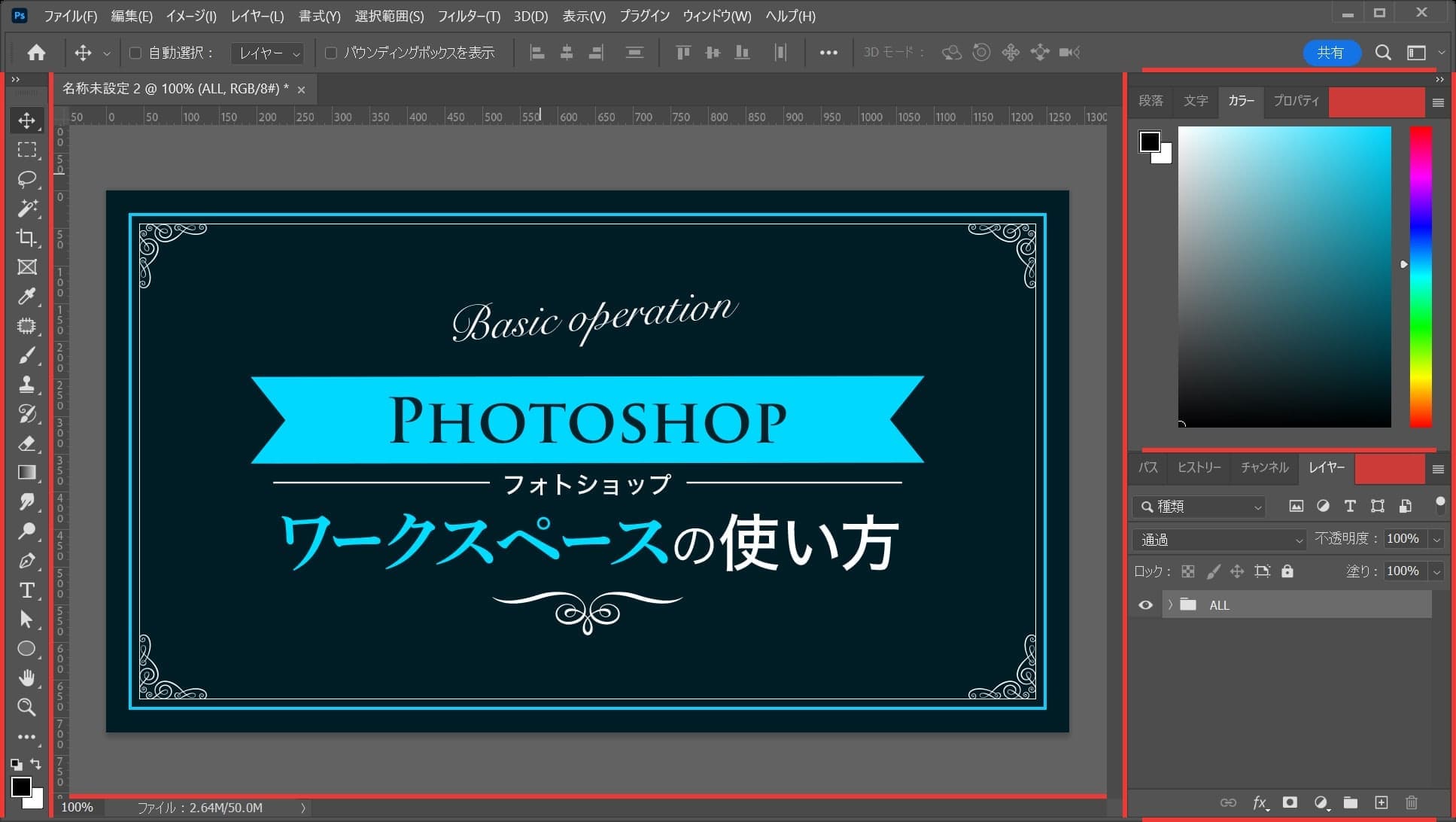Click the hue slider strip
Viewport: 1456px width, 822px height.
1421,276
